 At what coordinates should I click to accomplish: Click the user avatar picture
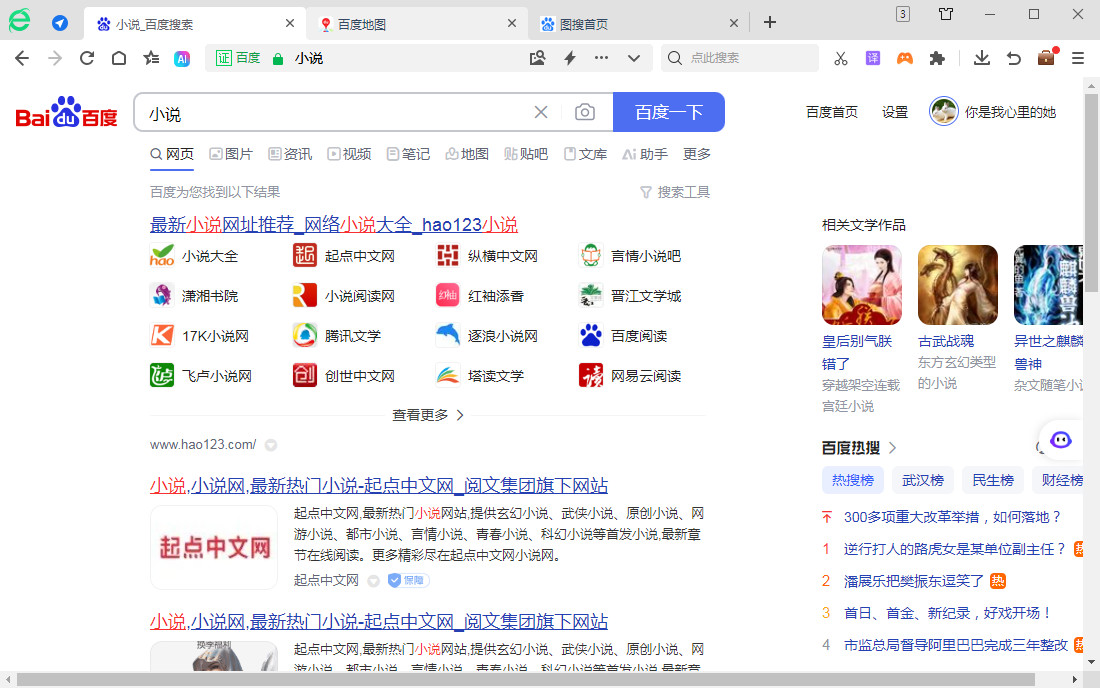pos(944,112)
